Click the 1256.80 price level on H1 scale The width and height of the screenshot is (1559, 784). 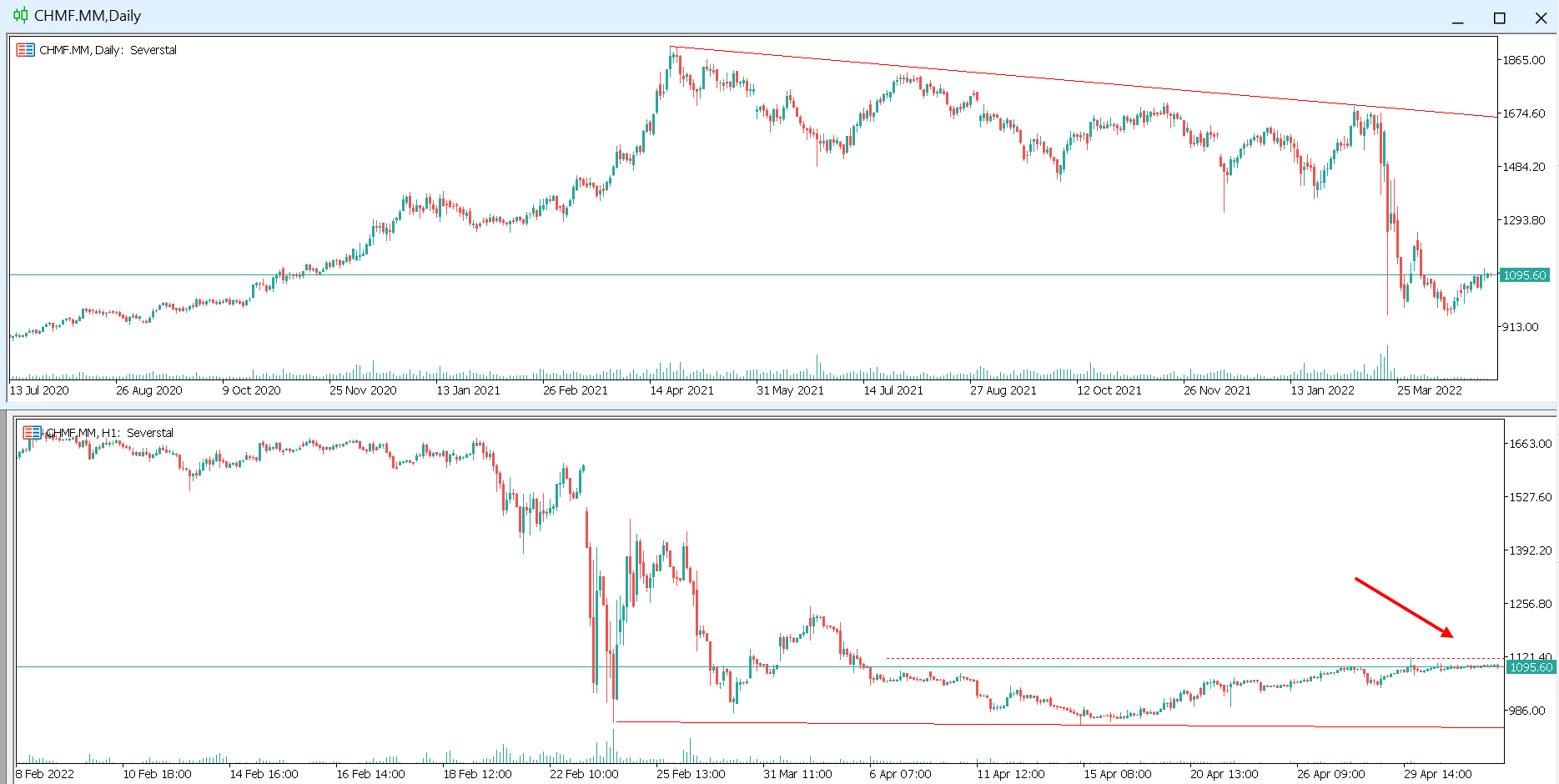pyautogui.click(x=1531, y=604)
